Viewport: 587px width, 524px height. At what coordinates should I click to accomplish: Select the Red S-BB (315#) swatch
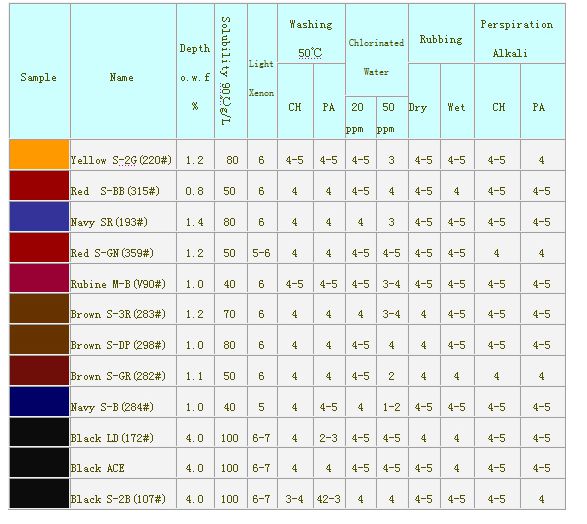click(39, 186)
